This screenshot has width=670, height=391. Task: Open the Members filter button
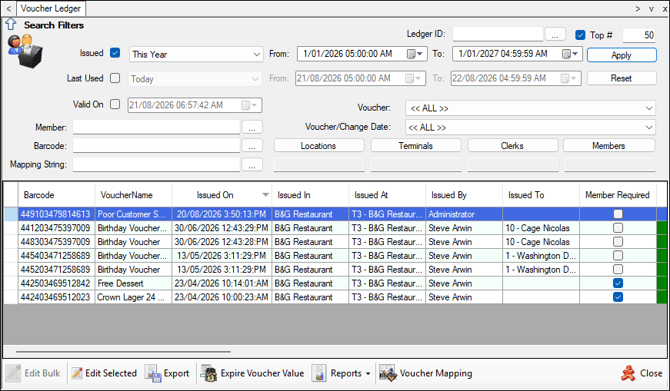[x=609, y=146]
